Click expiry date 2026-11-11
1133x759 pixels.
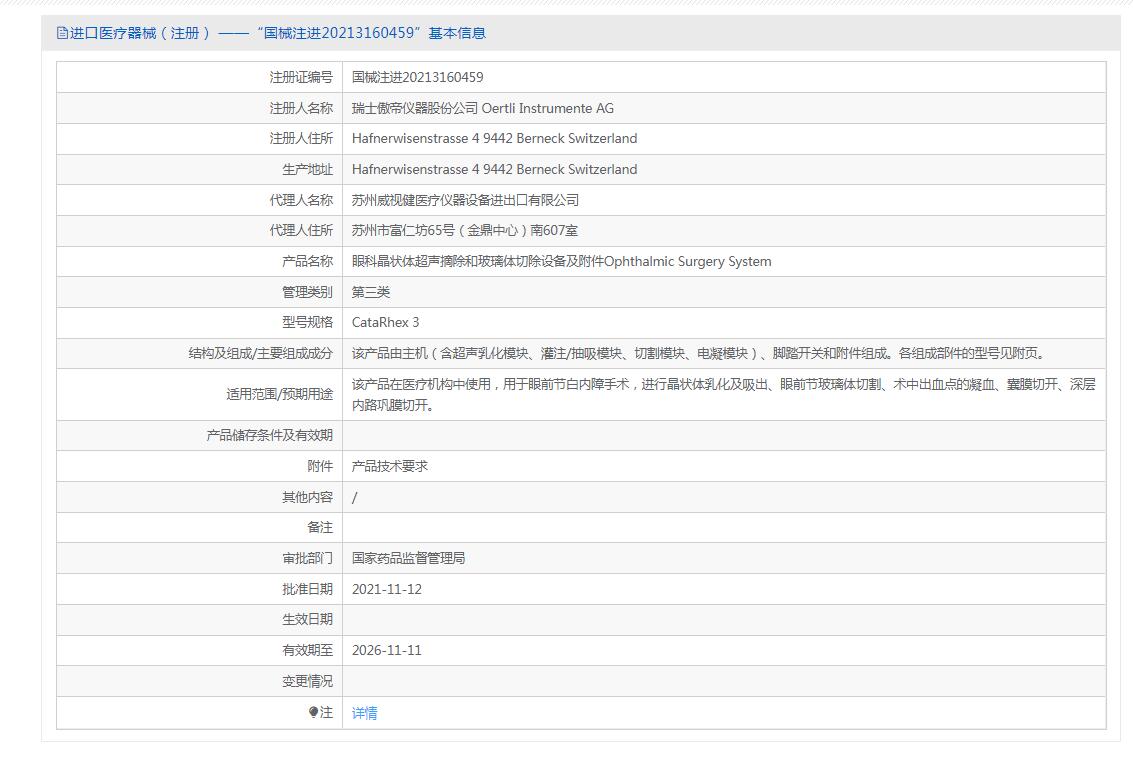pyautogui.click(x=387, y=650)
